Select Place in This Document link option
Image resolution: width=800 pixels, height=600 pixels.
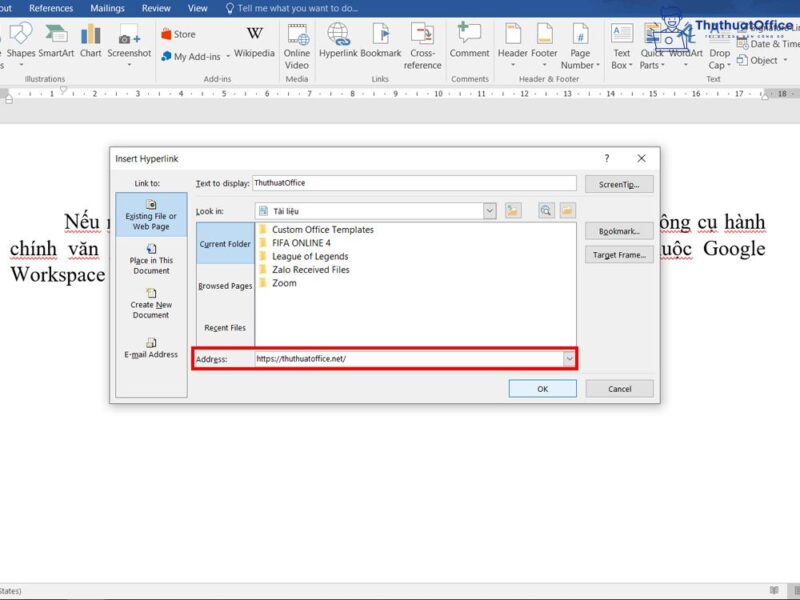pyautogui.click(x=151, y=262)
